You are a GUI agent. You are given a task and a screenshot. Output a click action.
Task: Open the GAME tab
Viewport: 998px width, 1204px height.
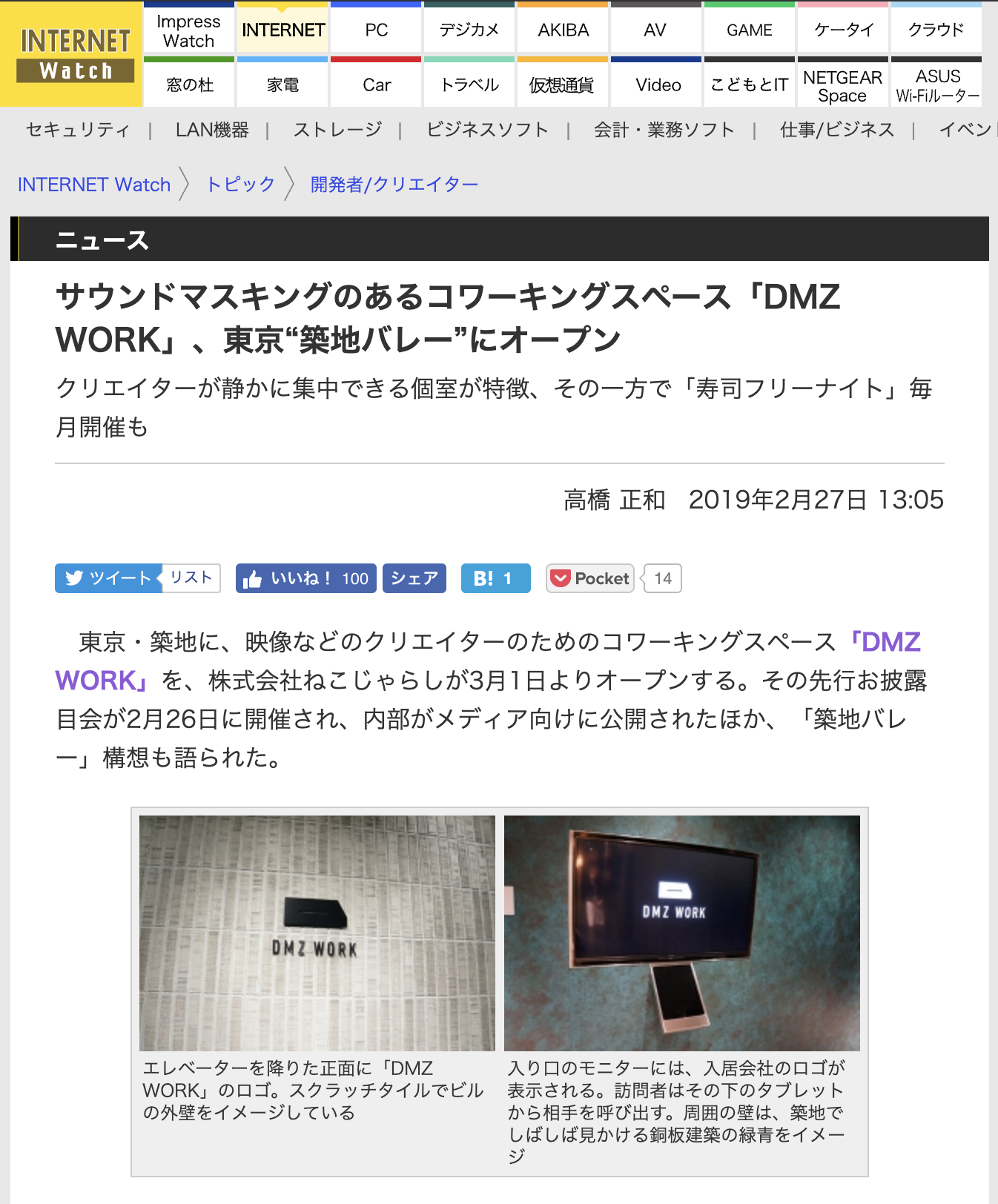[750, 27]
